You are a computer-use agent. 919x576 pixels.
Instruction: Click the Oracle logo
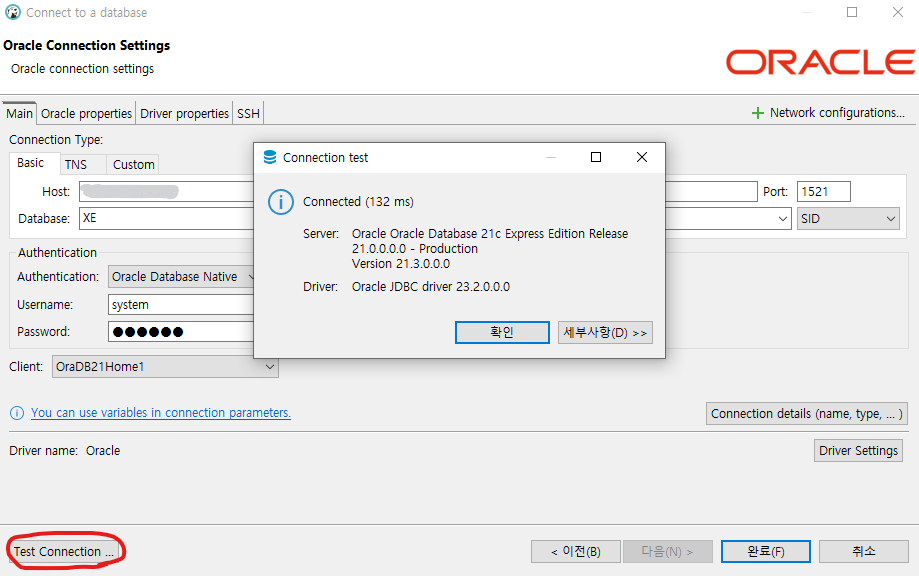[x=820, y=62]
